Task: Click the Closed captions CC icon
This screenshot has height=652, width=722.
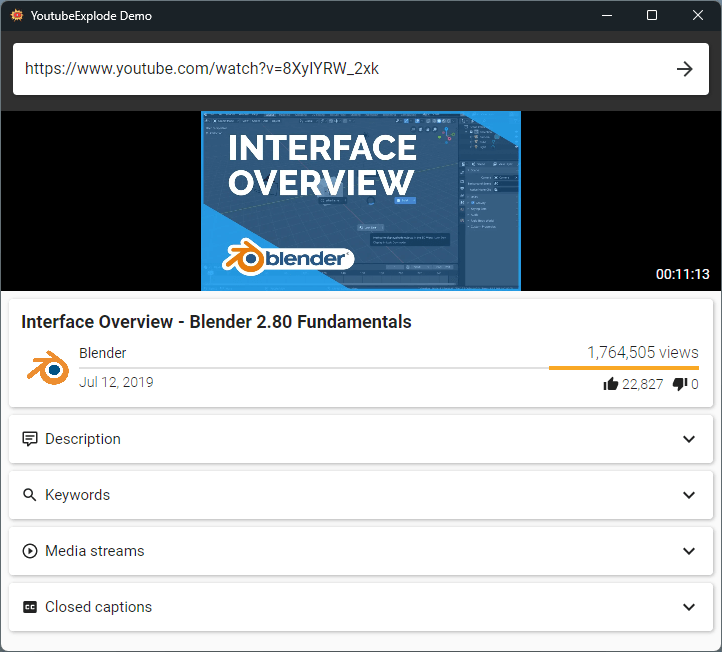Action: (x=30, y=607)
